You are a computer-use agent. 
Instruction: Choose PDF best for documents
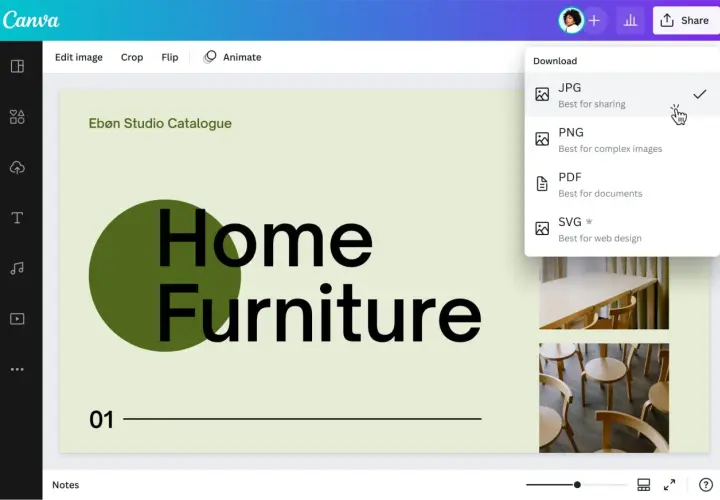pyautogui.click(x=622, y=184)
